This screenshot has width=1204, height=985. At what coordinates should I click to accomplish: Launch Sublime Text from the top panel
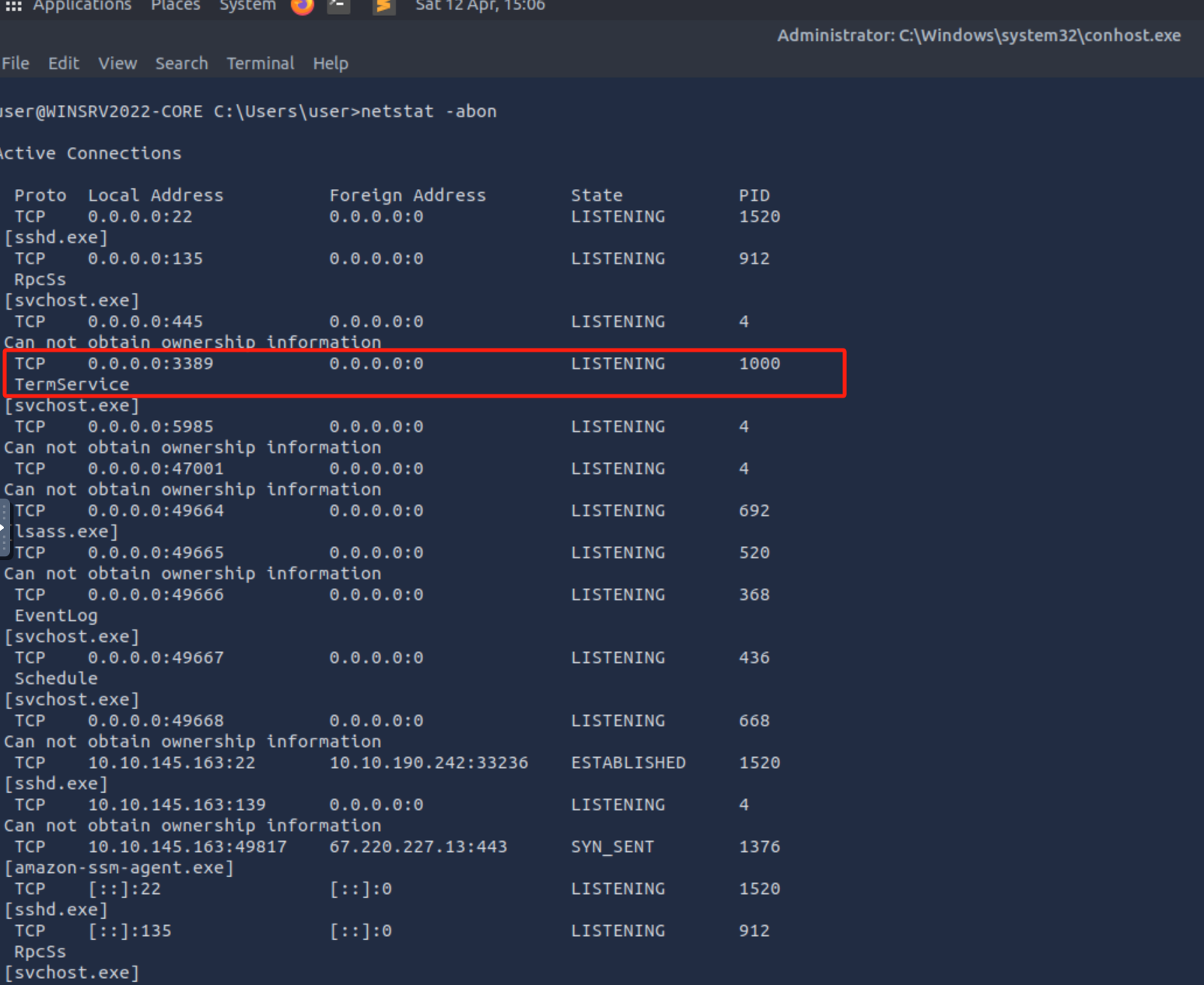[x=383, y=6]
